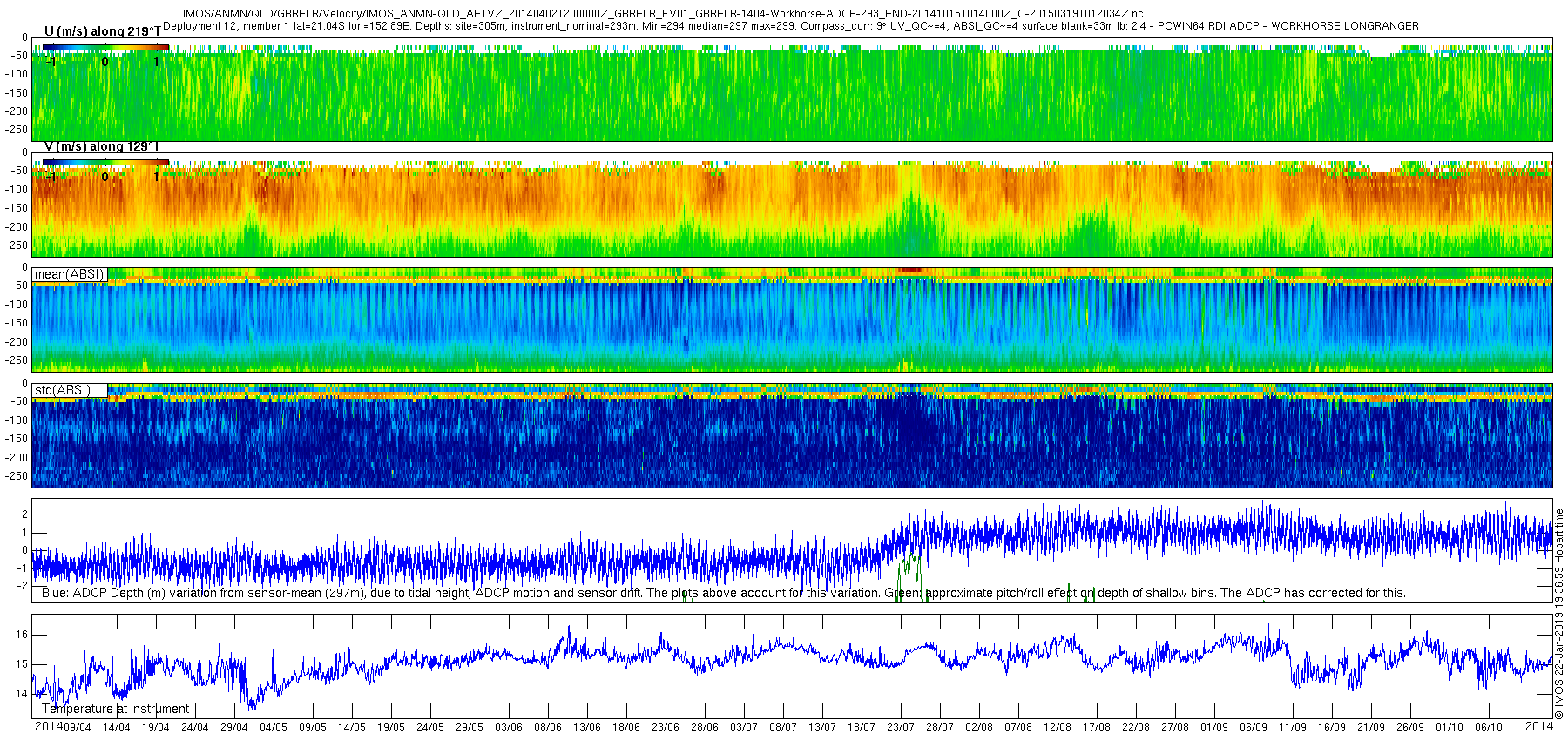Click the '03/07' date tick label

point(744,728)
